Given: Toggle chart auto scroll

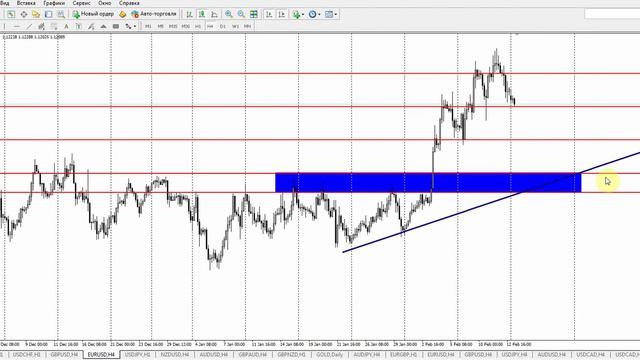Looking at the screenshot, I should [x=269, y=14].
